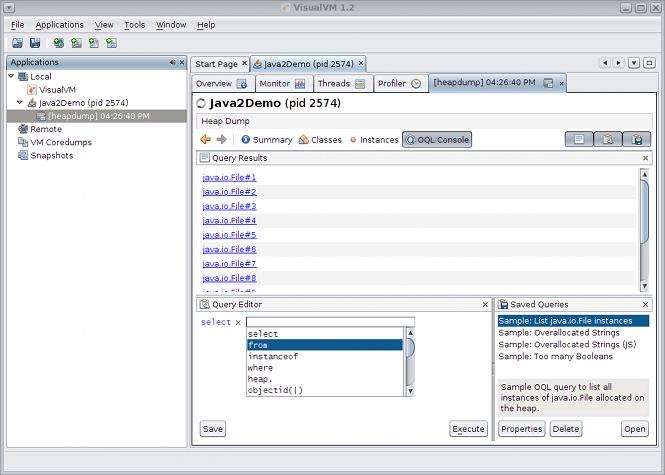Click the forward arrow in the Heap Dump toolbar
The image size is (665, 475).
[x=221, y=140]
